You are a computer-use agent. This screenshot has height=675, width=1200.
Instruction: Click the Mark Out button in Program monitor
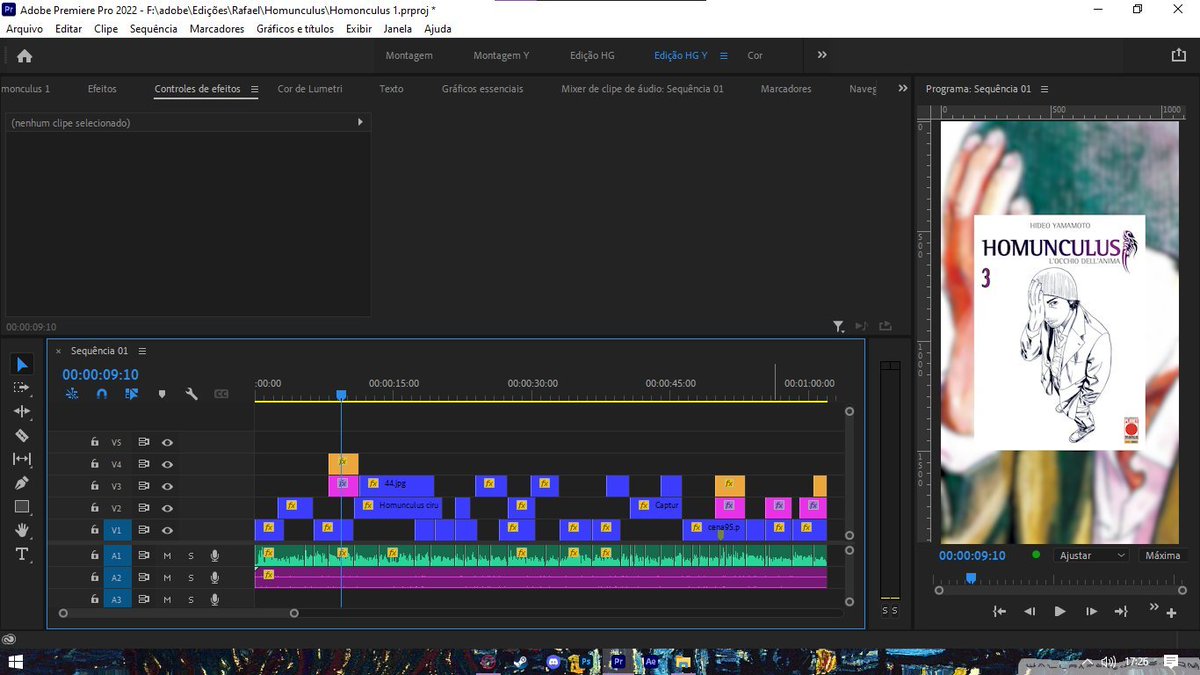(1121, 611)
